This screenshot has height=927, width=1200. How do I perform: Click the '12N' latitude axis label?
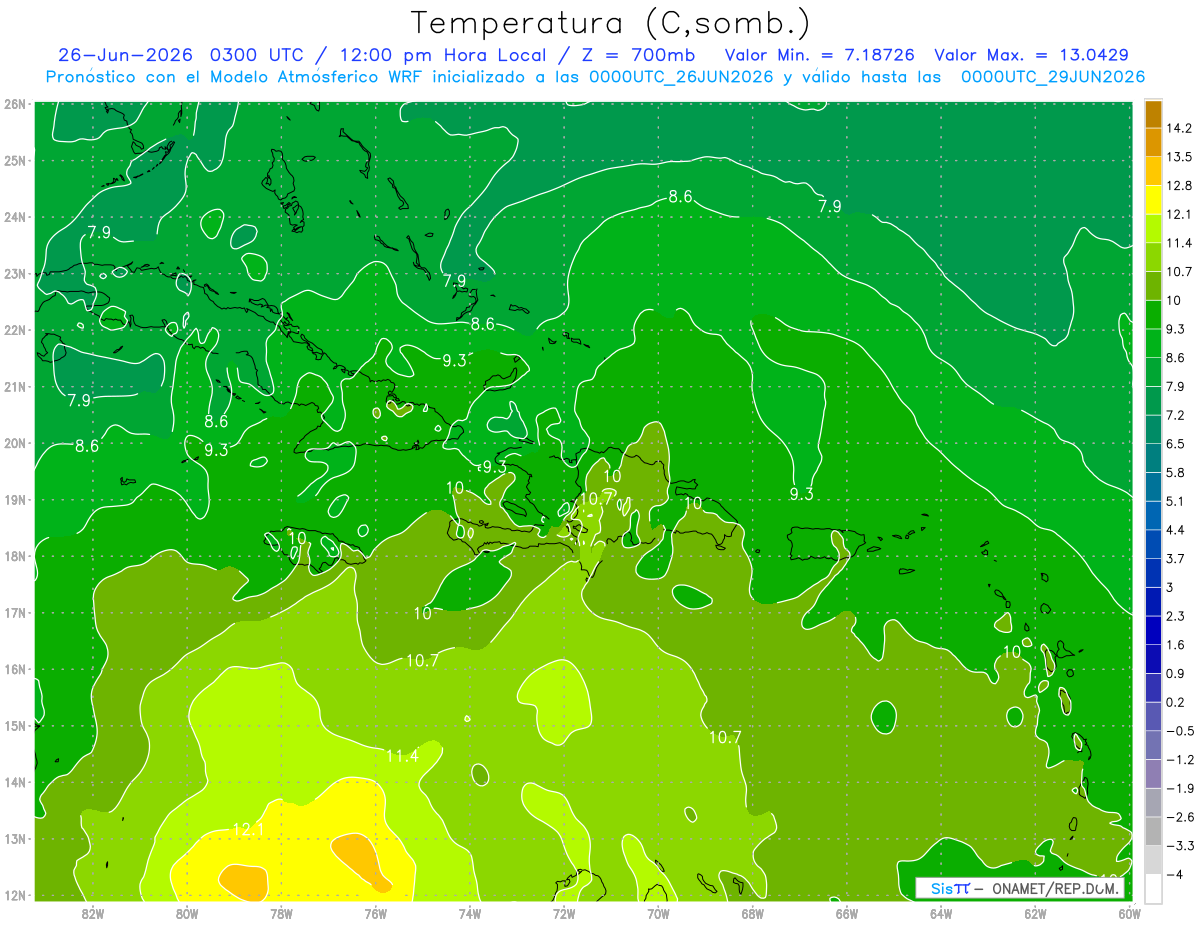point(14,895)
